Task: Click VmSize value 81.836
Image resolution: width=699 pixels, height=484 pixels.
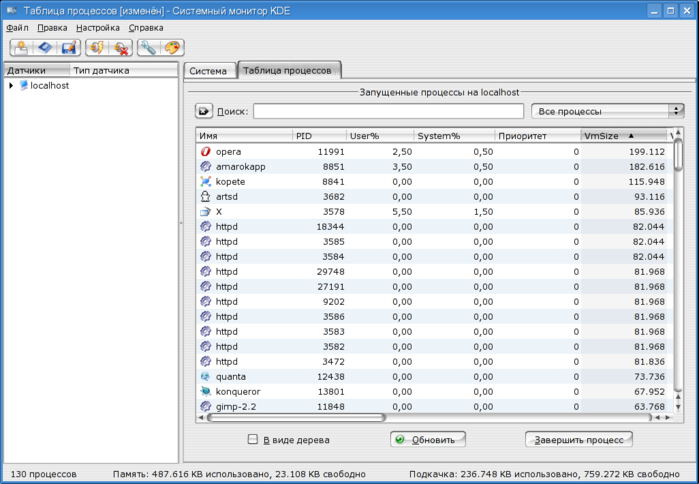Action: (x=649, y=361)
